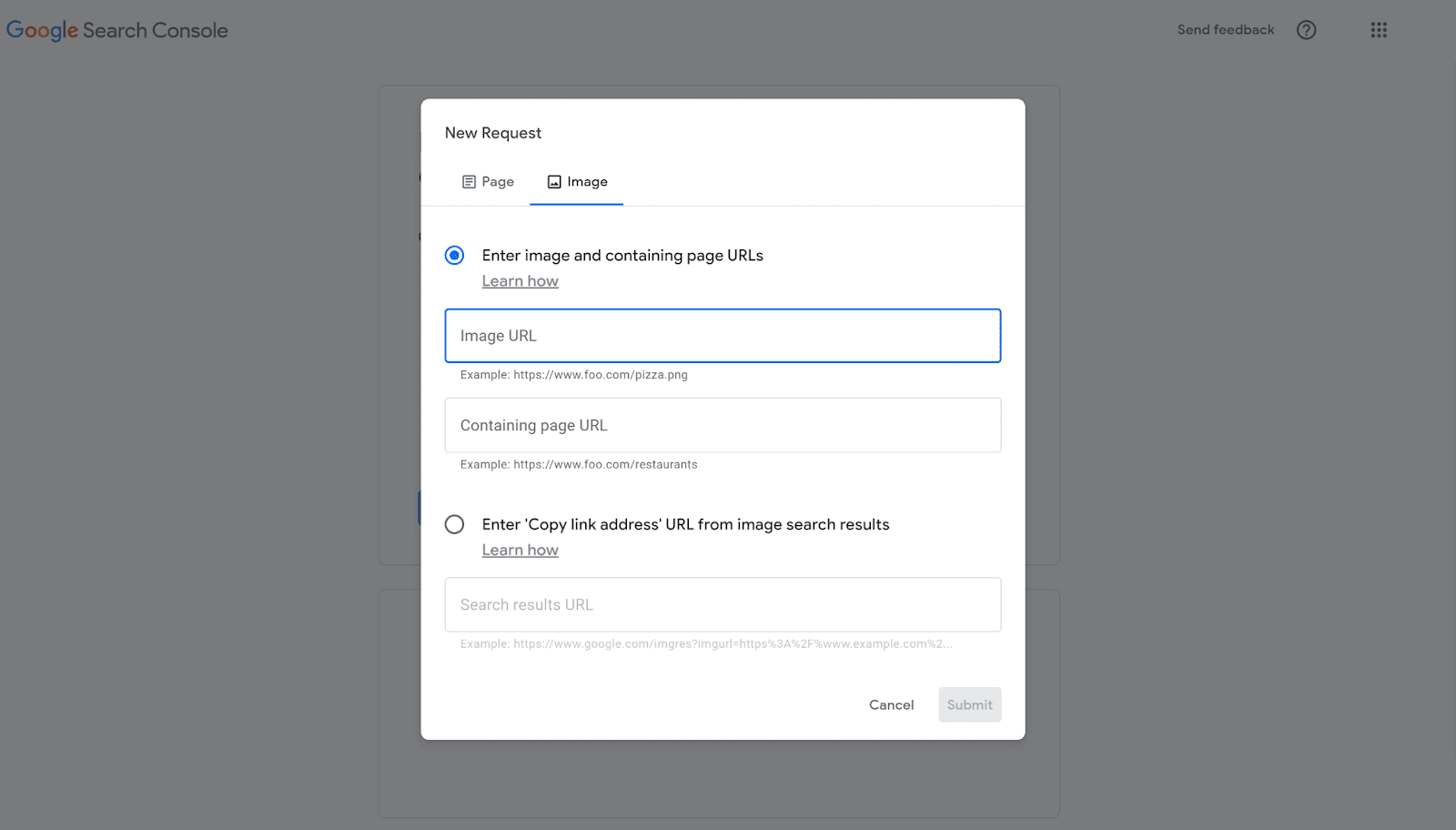Click the pizza.png example text below Image URL

coord(573,374)
